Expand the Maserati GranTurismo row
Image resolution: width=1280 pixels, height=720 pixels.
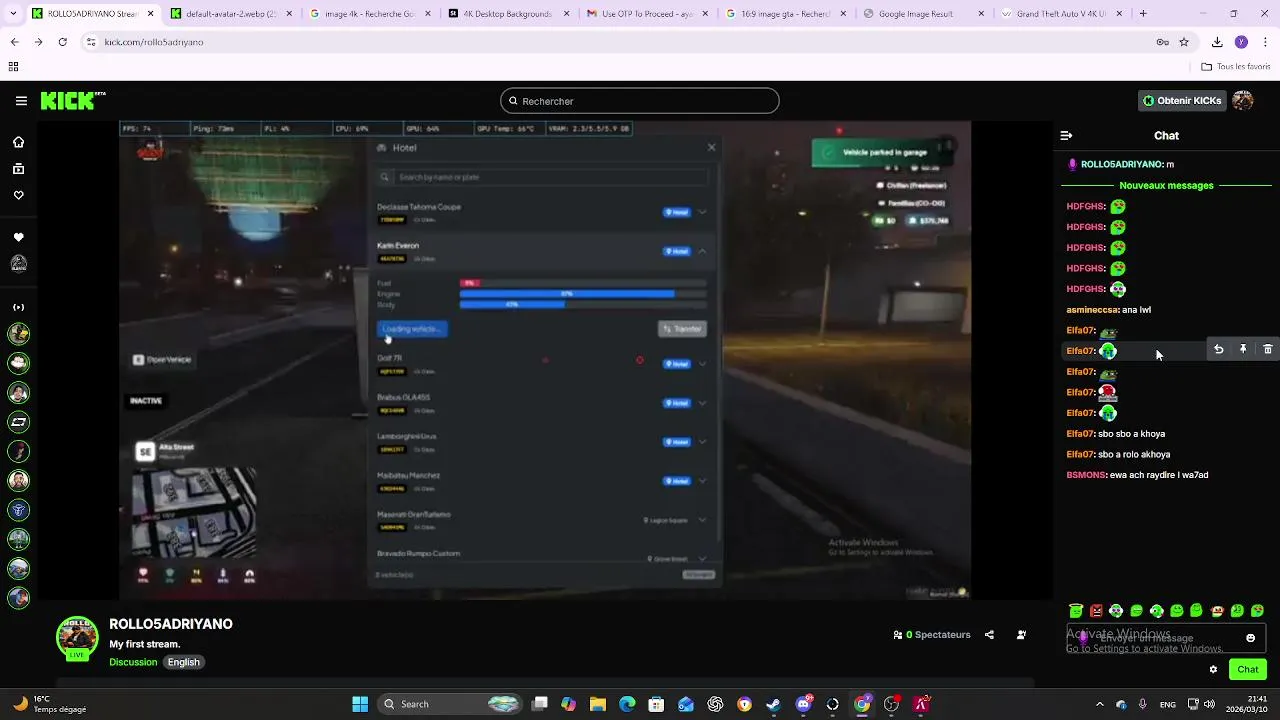coord(702,520)
